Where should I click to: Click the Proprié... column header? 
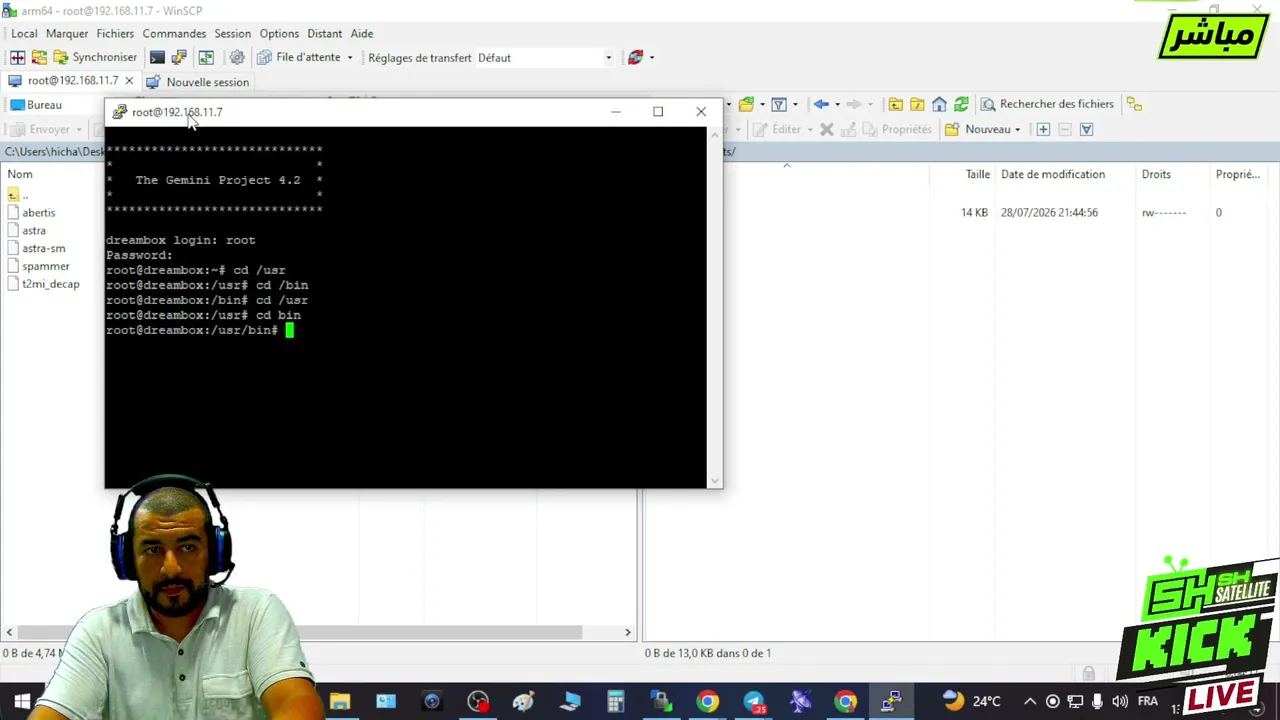pyautogui.click(x=1238, y=174)
